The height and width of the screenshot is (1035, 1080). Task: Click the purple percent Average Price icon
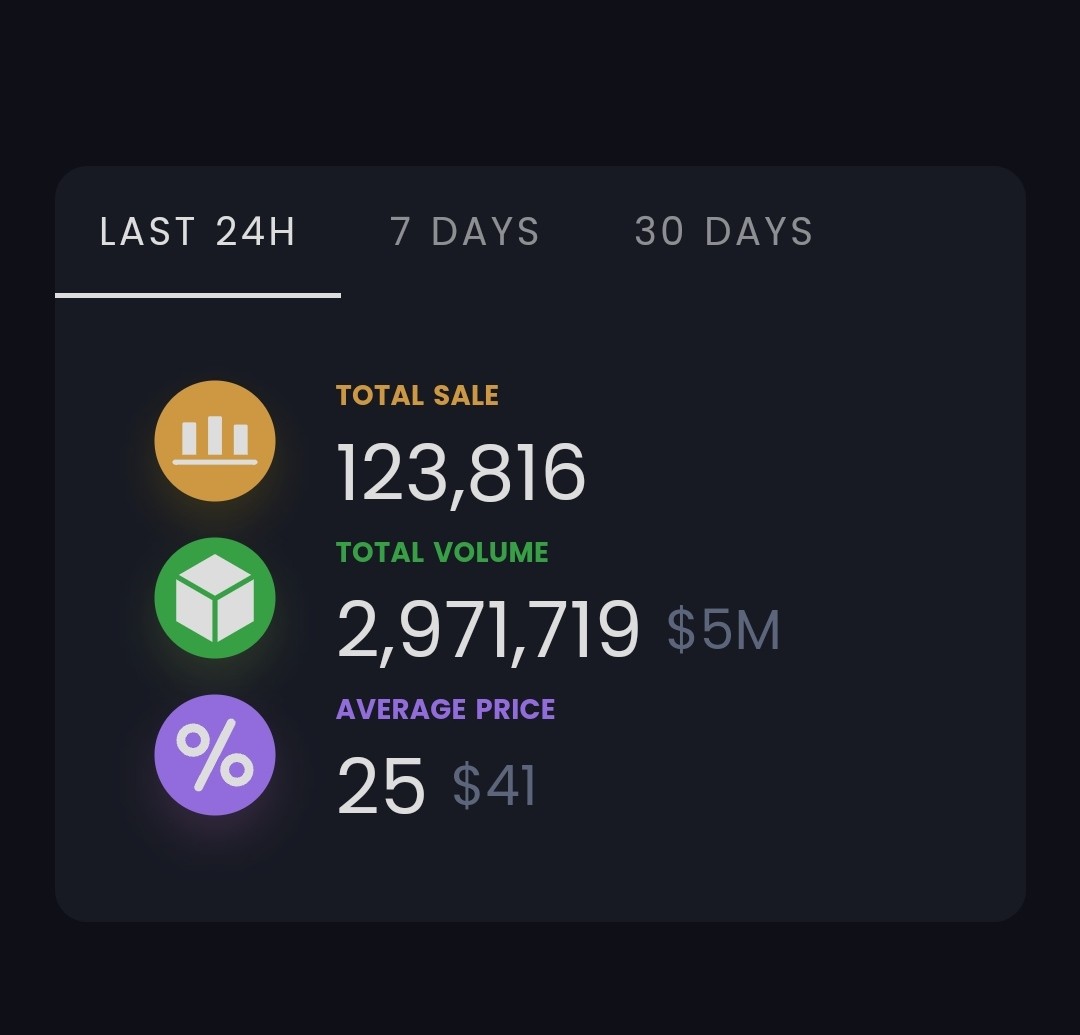click(215, 755)
